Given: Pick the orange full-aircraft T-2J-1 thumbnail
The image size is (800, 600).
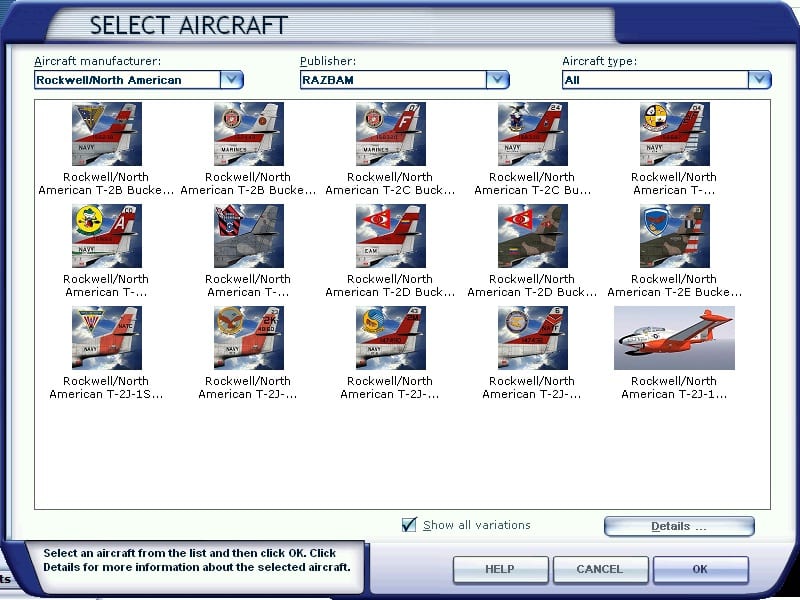Looking at the screenshot, I should [674, 338].
